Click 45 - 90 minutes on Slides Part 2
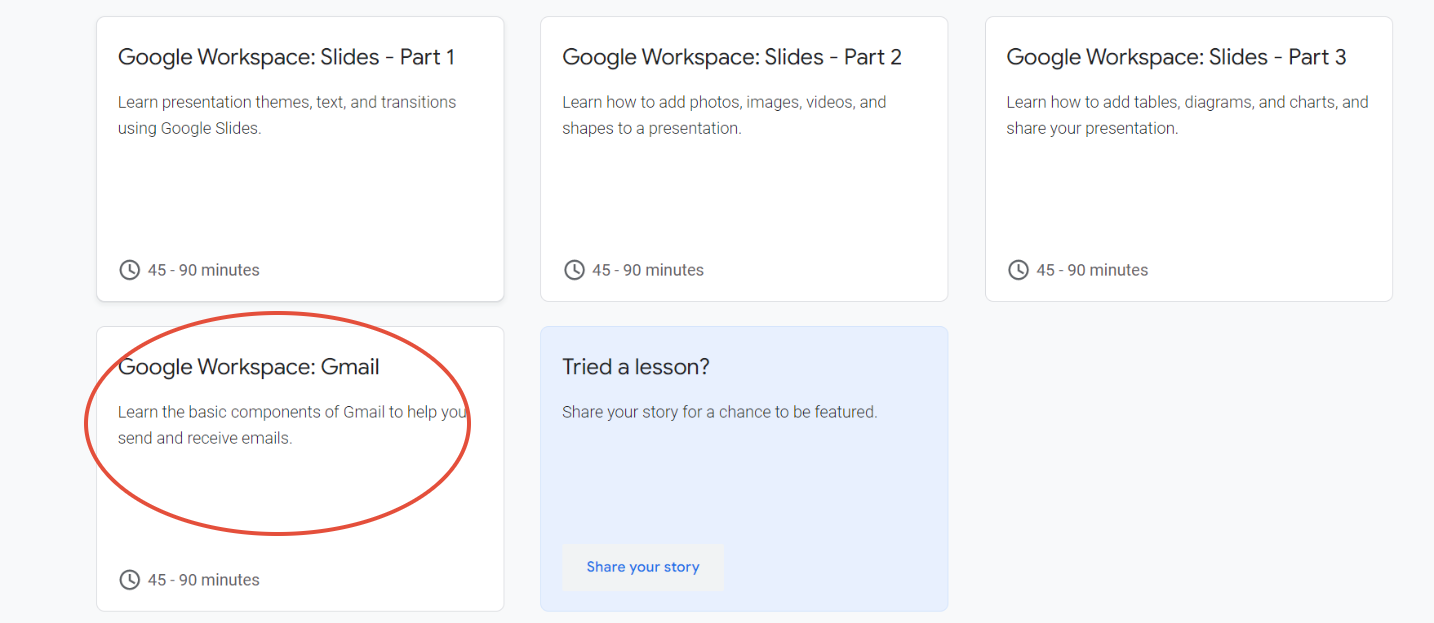This screenshot has height=623, width=1434. click(x=648, y=270)
